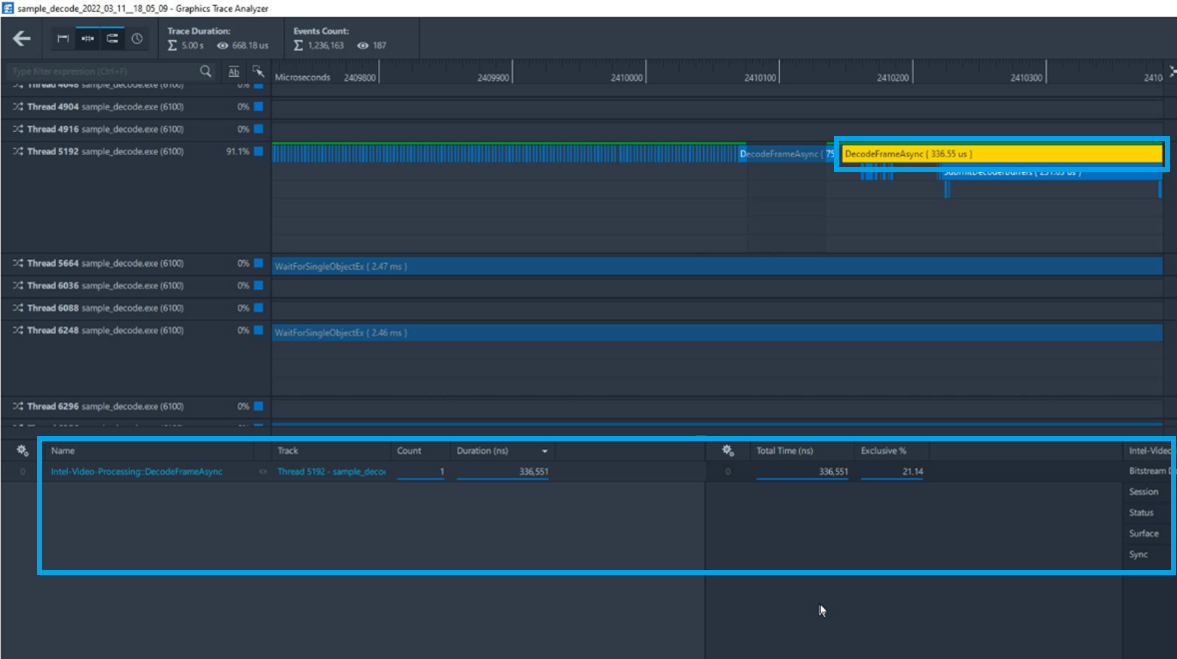Click the selection cursor filter icon
This screenshot has width=1177, height=659.
[x=258, y=71]
